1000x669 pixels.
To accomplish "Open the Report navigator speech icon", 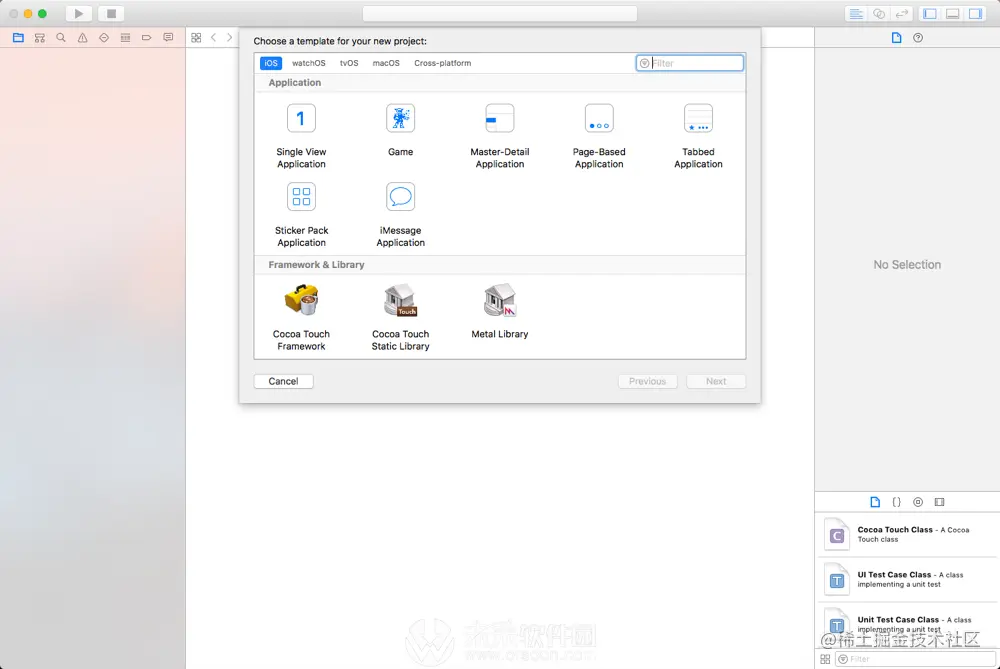I will coord(168,38).
